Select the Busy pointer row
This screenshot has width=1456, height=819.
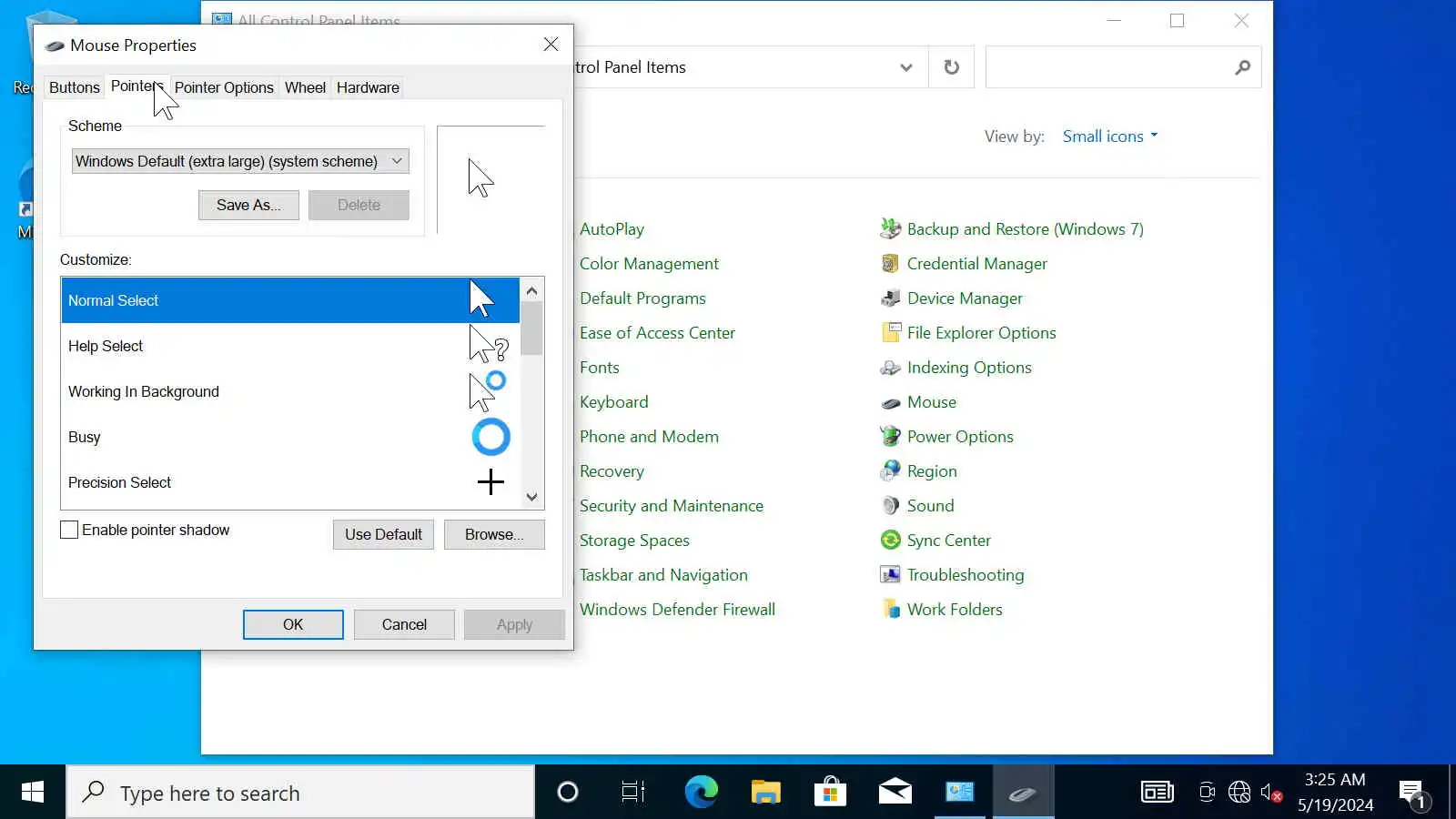coord(290,437)
